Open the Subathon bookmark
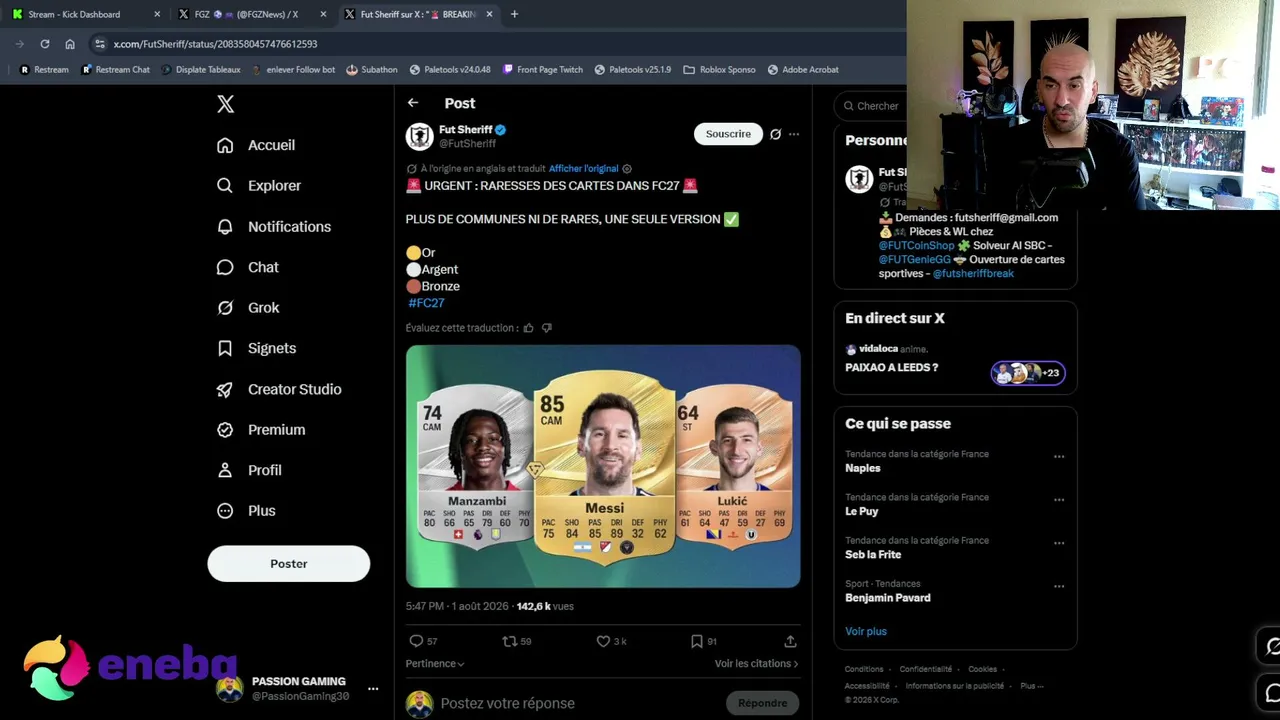The width and height of the screenshot is (1280, 720). (372, 70)
